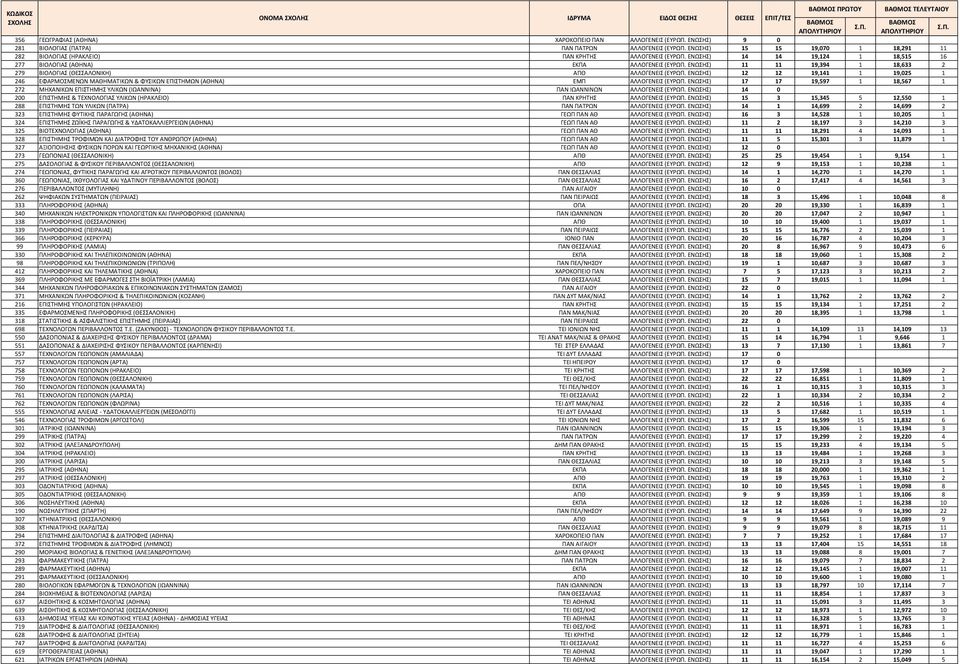Select 'ΙΑΤΡΙΚΩΝ ΕΡΓΑΣΤΗΡΙΩΝ (ΑΘΗΝΑ)' school name
960x664 pixels.
283,660
